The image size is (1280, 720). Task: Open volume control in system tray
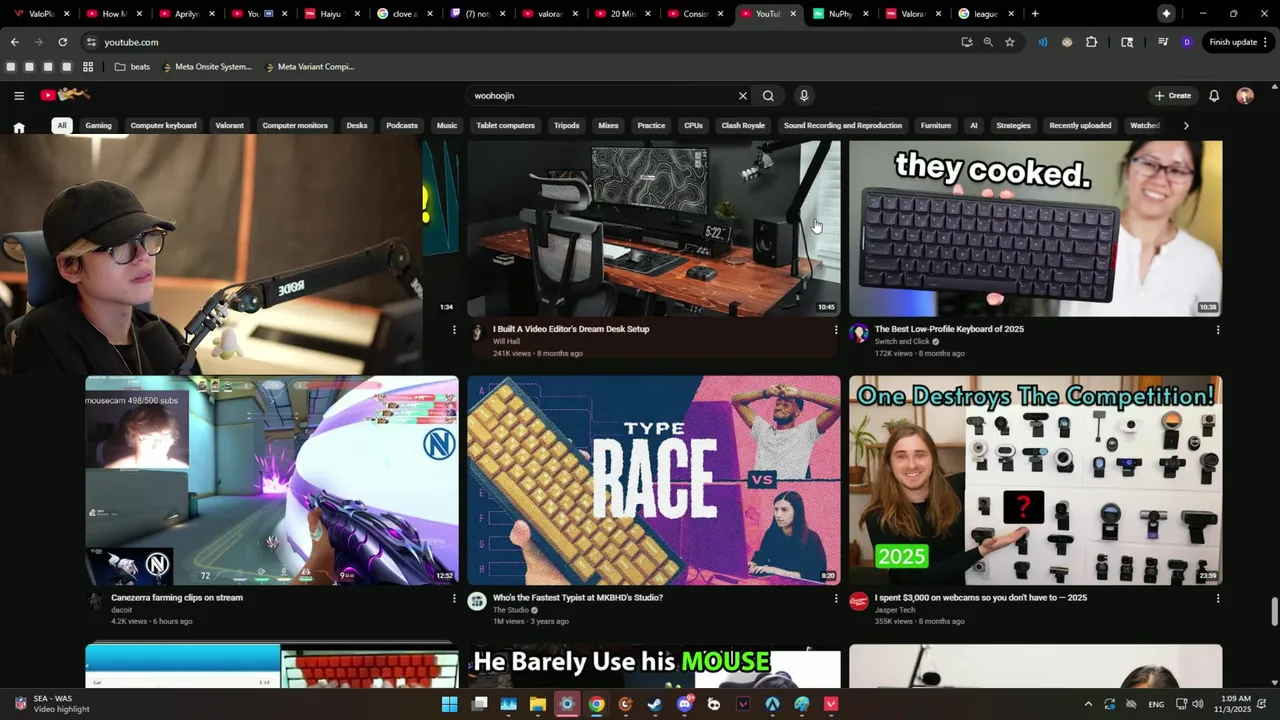1197,704
